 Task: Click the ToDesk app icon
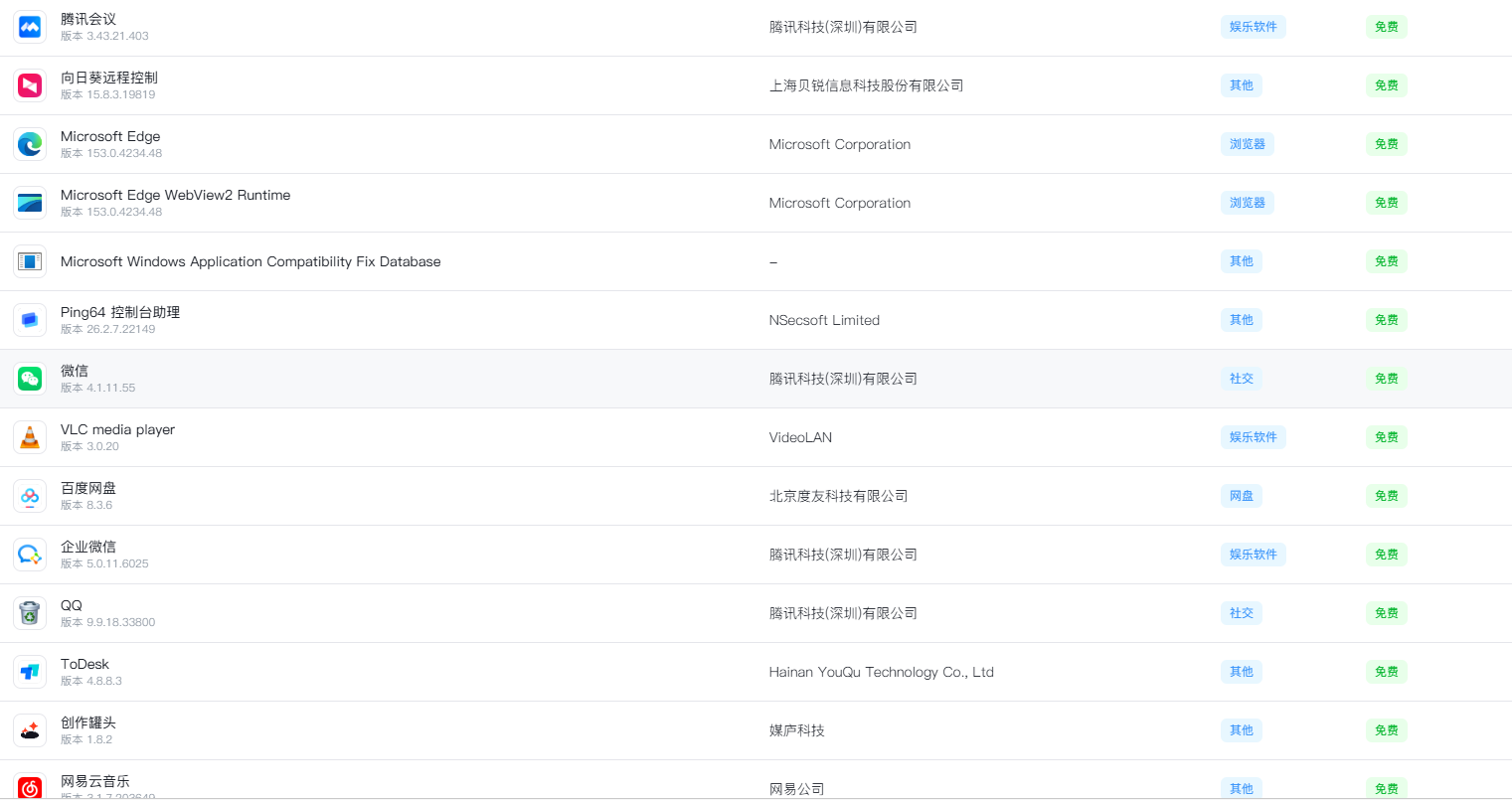[x=30, y=672]
